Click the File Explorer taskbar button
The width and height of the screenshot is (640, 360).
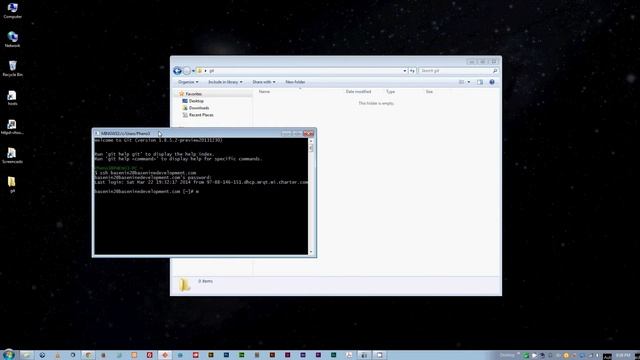coord(27,355)
